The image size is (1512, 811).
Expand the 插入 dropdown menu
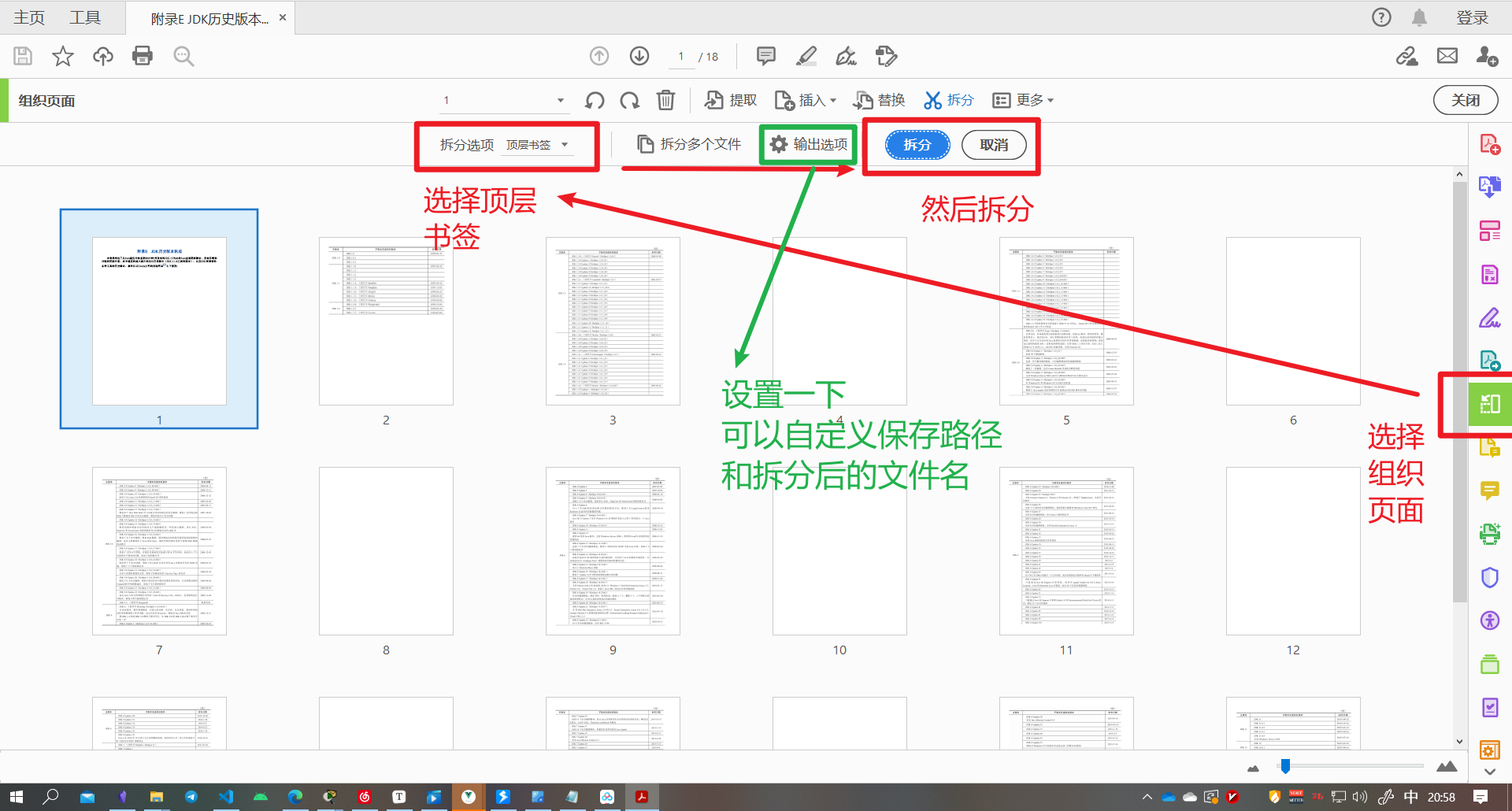[806, 100]
